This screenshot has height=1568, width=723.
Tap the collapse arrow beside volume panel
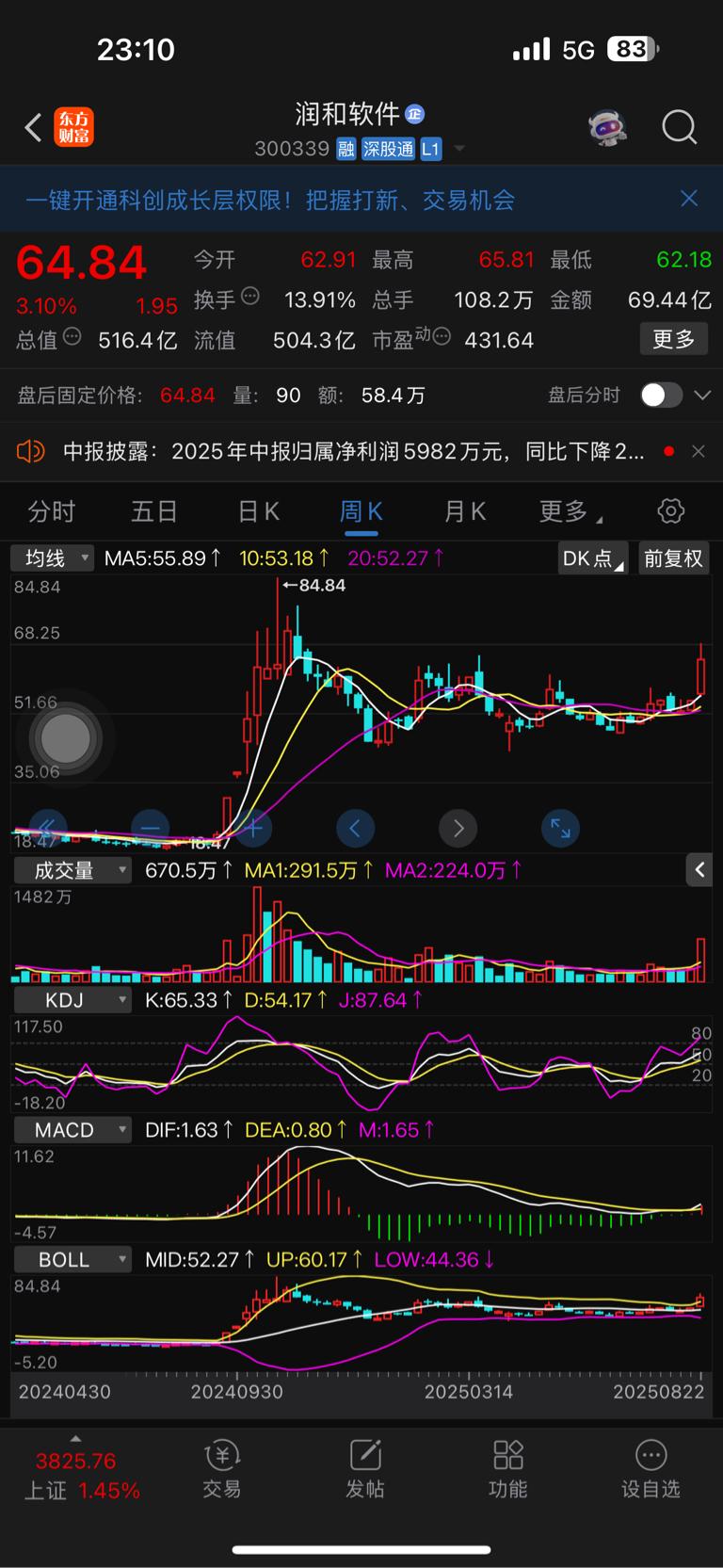[x=699, y=870]
